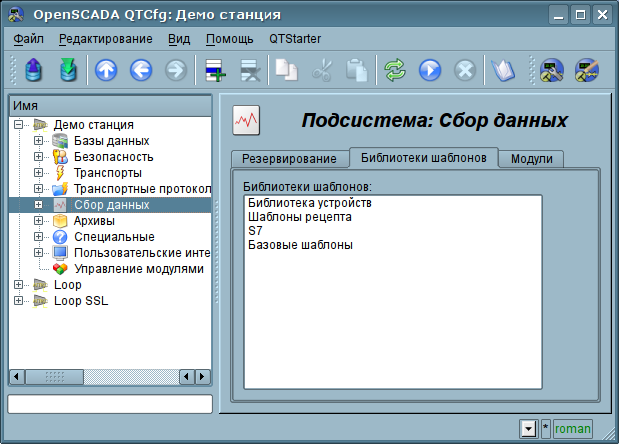Screen dimensions: 619x444
Task: Select Управление модулями tree item
Action: pos(139,269)
